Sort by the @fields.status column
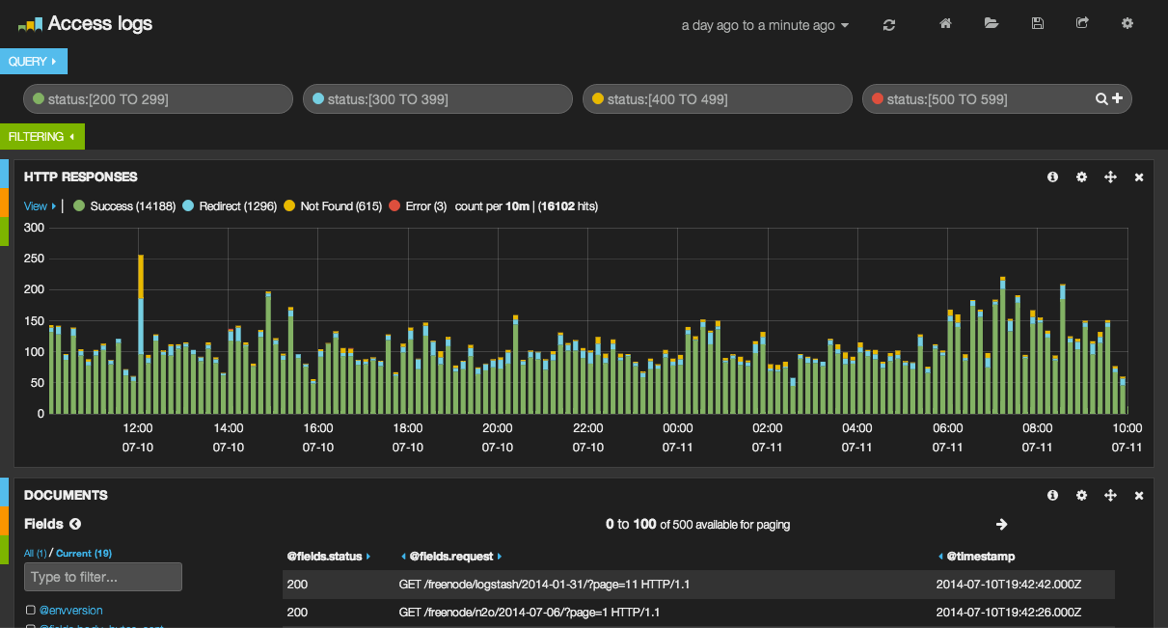This screenshot has width=1168, height=628. pyautogui.click(x=325, y=556)
